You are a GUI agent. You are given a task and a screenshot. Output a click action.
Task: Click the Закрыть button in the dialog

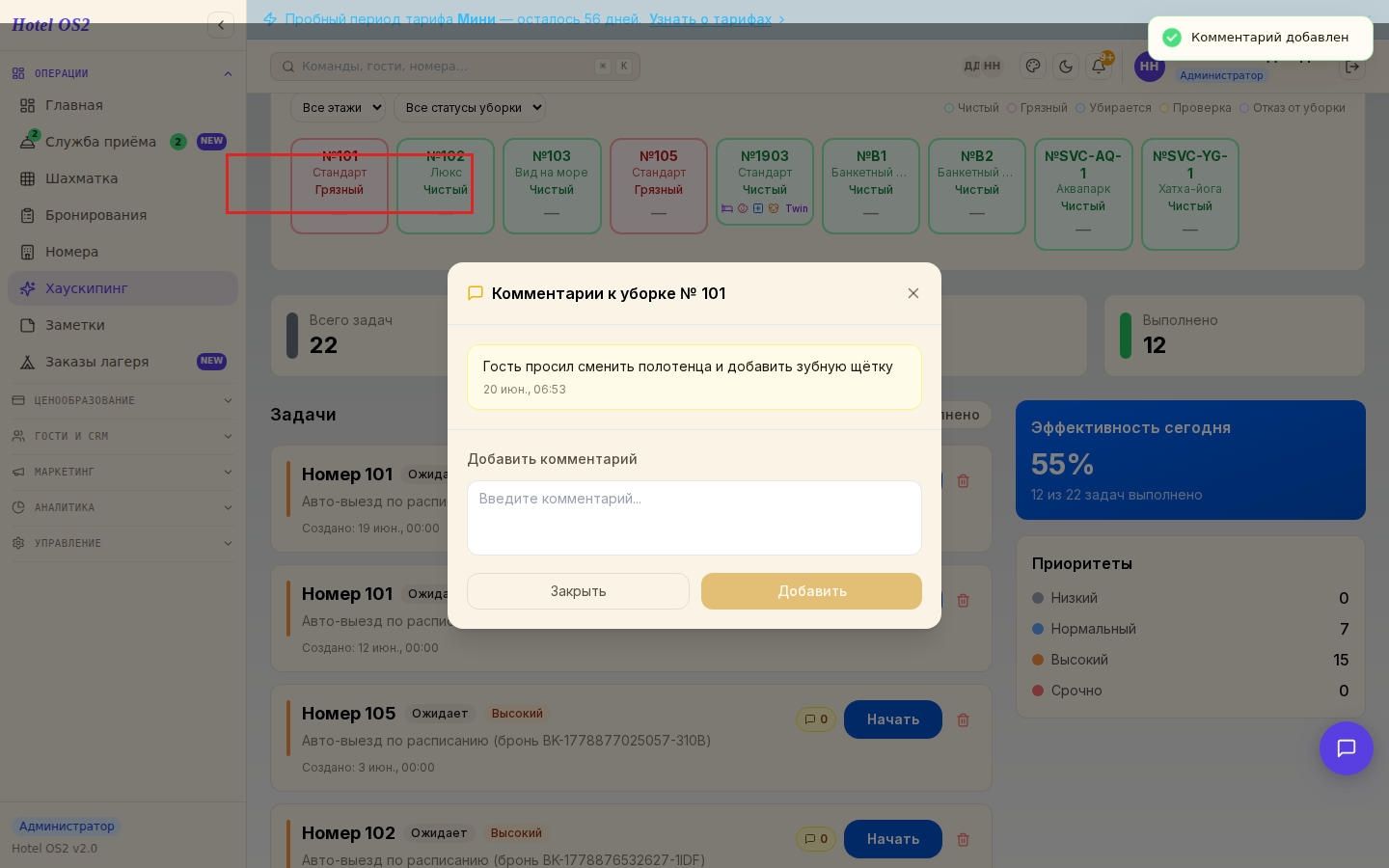pos(578,591)
